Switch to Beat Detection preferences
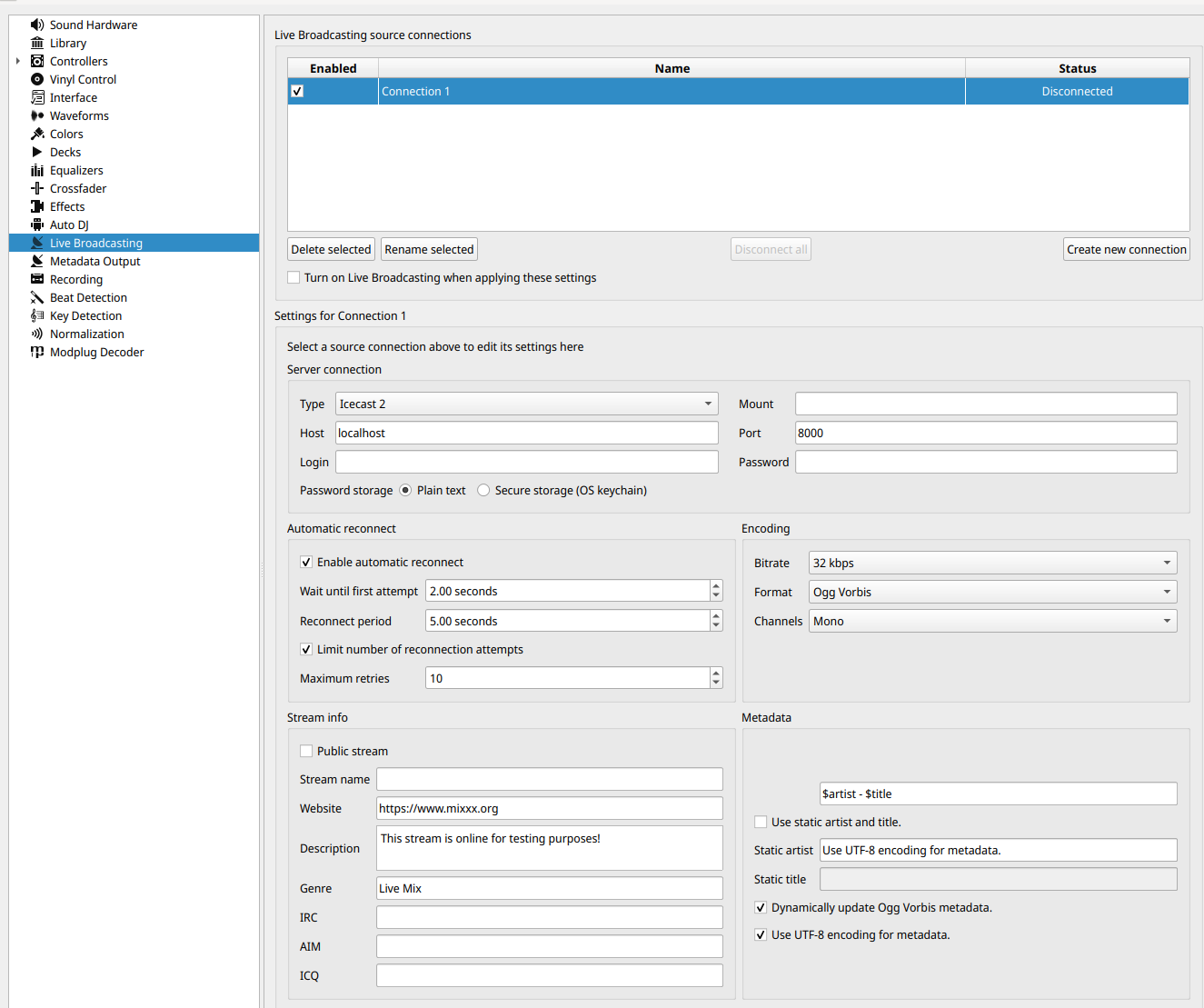The width and height of the screenshot is (1204, 1008). [88, 297]
